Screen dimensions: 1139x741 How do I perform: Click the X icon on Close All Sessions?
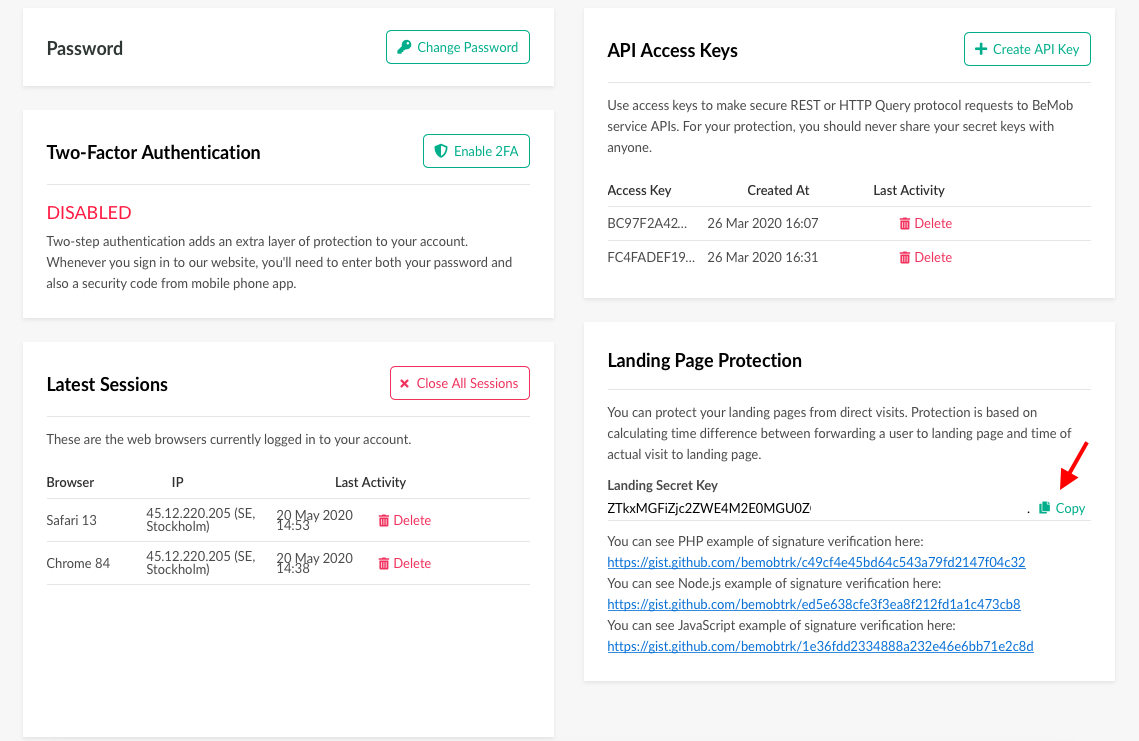pyautogui.click(x=405, y=384)
